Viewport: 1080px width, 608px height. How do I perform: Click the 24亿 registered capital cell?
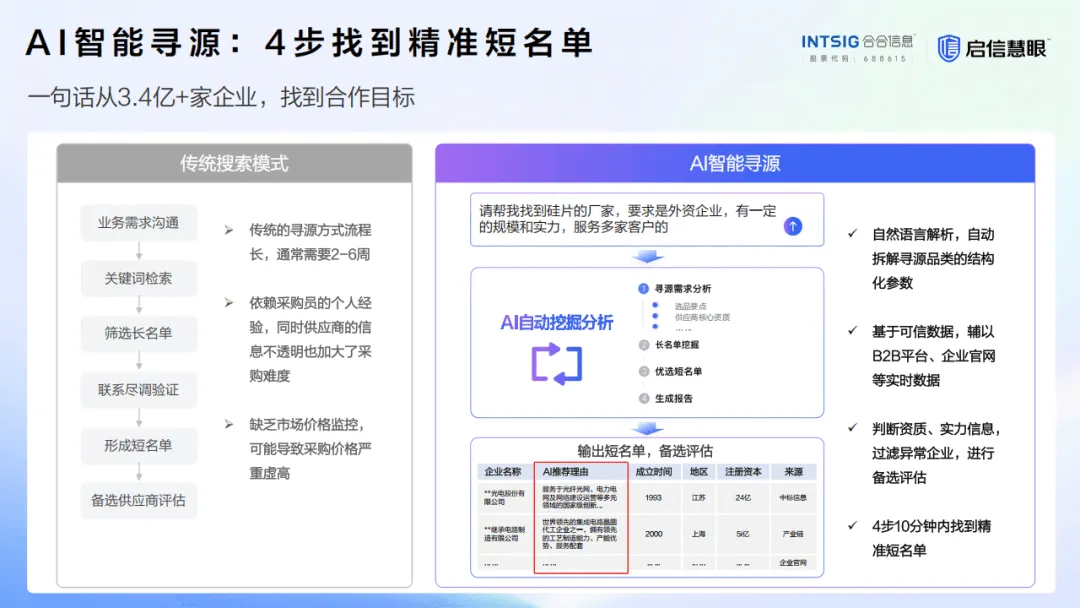(742, 497)
